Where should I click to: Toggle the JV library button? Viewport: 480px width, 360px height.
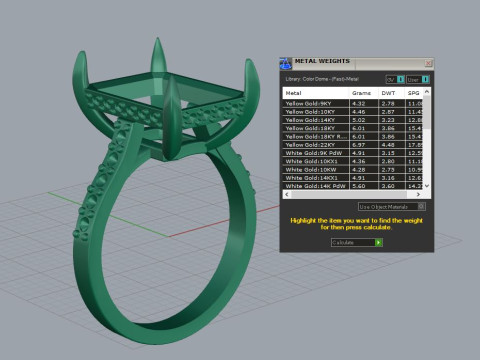395,79
